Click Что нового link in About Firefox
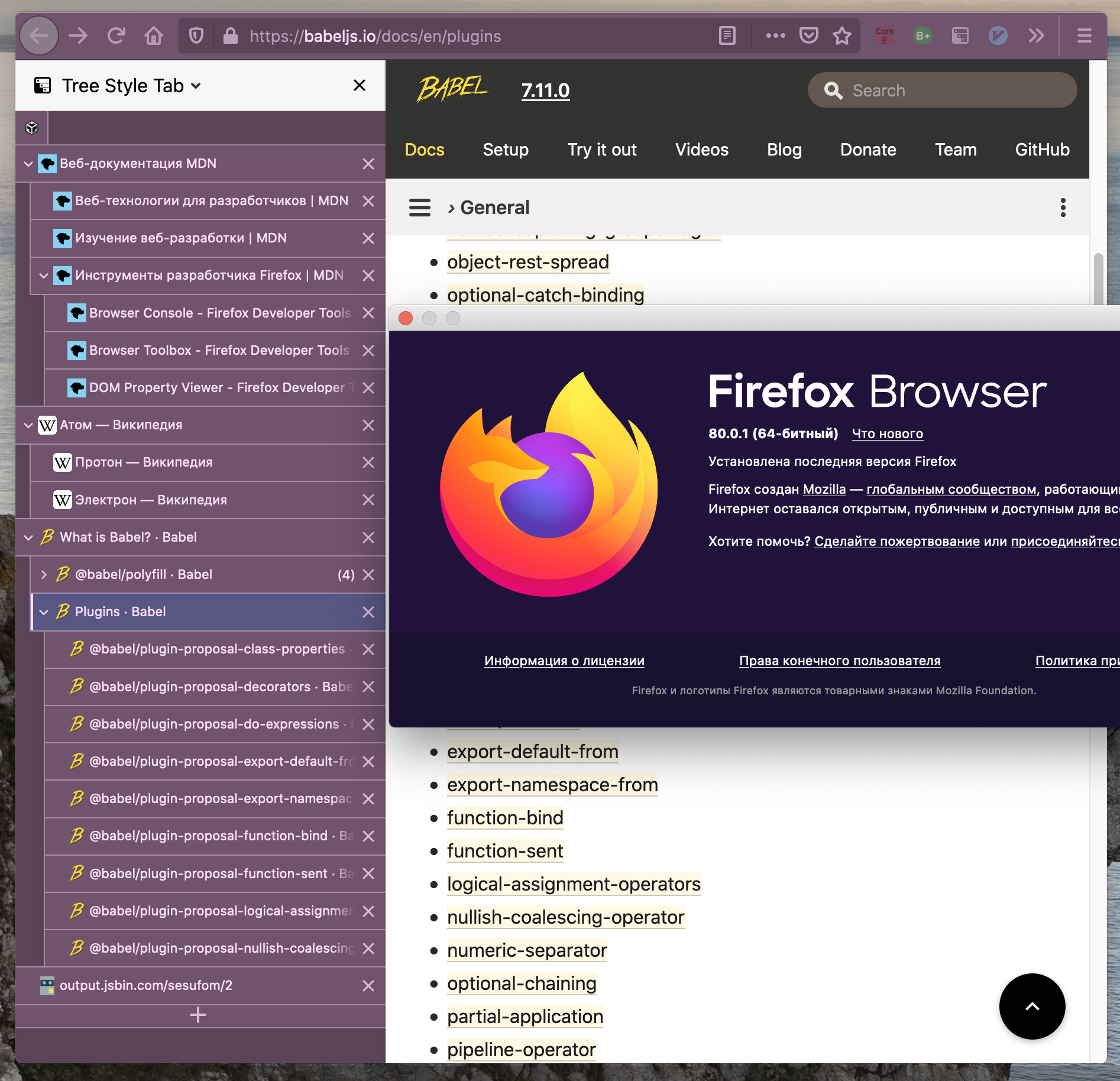This screenshot has width=1120, height=1081. tap(887, 433)
